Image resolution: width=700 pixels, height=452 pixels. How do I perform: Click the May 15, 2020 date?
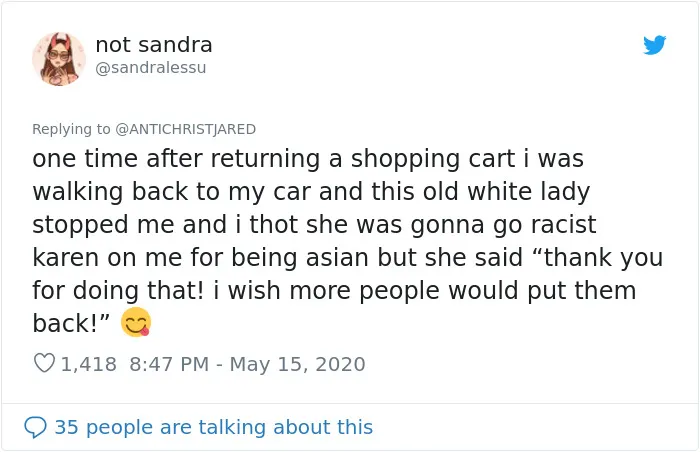point(297,364)
